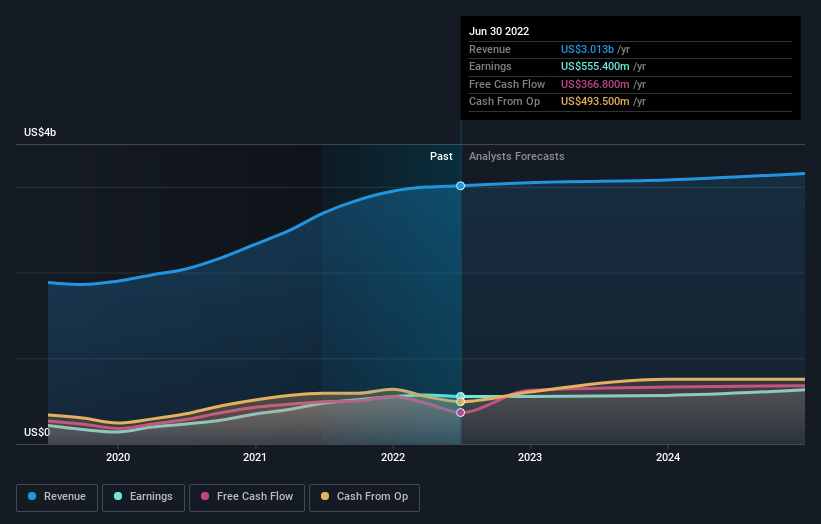Click the 2023 x-axis label
This screenshot has height=524, width=821.
pyautogui.click(x=530, y=457)
